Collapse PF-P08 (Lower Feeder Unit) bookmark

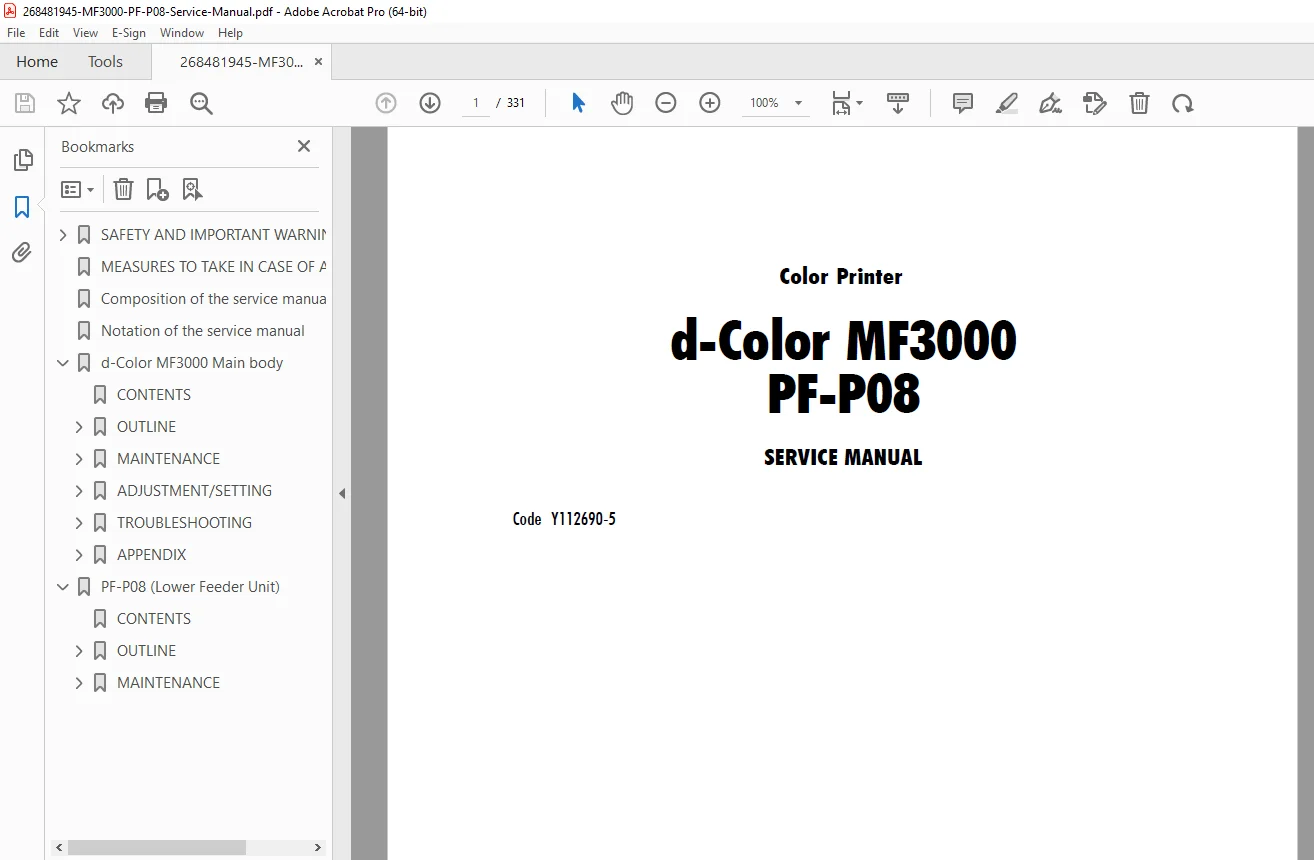(64, 587)
